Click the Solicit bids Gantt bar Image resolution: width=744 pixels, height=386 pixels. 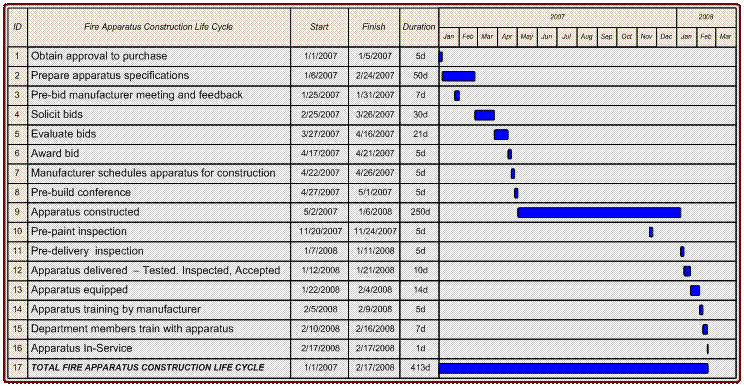point(484,115)
